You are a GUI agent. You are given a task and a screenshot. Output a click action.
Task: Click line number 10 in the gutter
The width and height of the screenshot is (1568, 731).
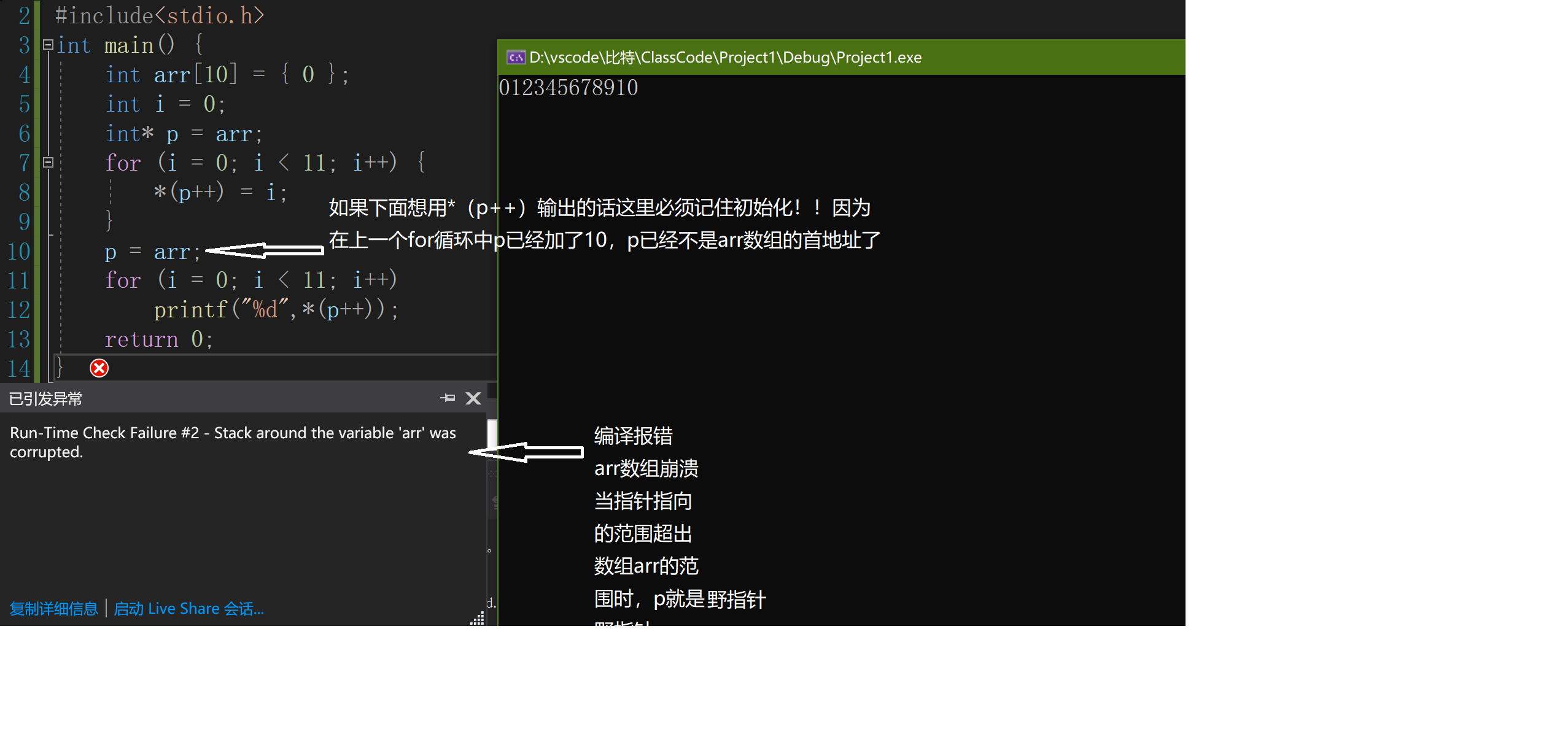pos(19,251)
